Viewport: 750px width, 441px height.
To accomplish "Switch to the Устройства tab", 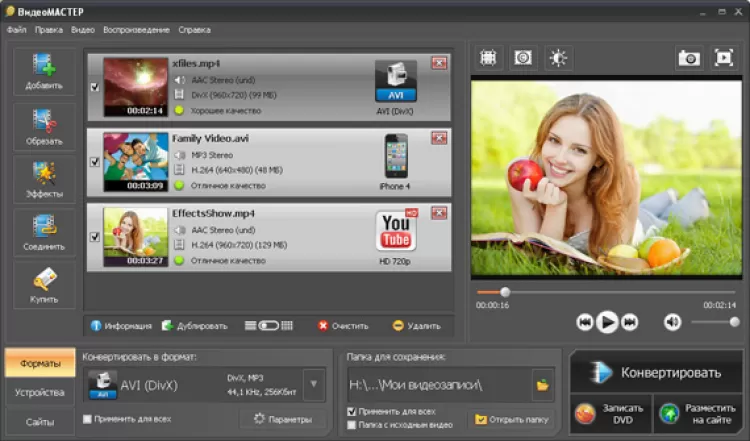I will [40, 392].
